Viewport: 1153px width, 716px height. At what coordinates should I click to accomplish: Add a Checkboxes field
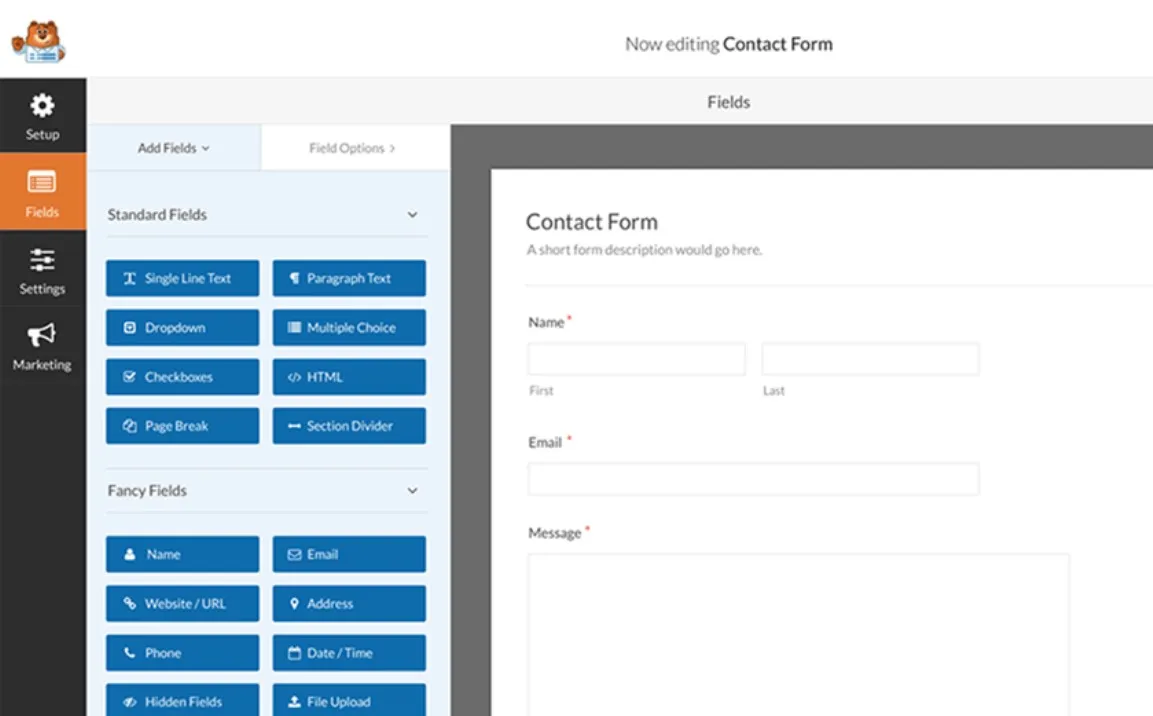pos(182,376)
